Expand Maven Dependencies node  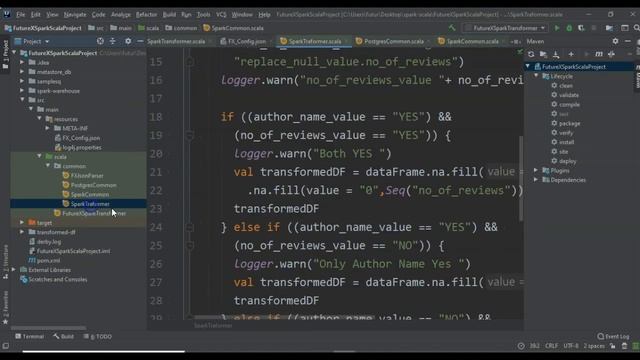click(x=536, y=180)
